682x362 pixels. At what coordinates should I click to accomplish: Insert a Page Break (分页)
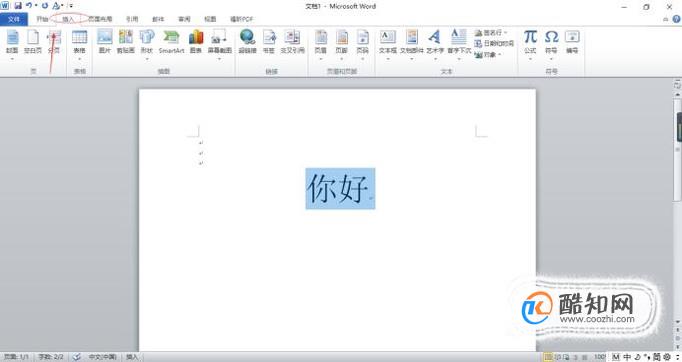click(54, 42)
